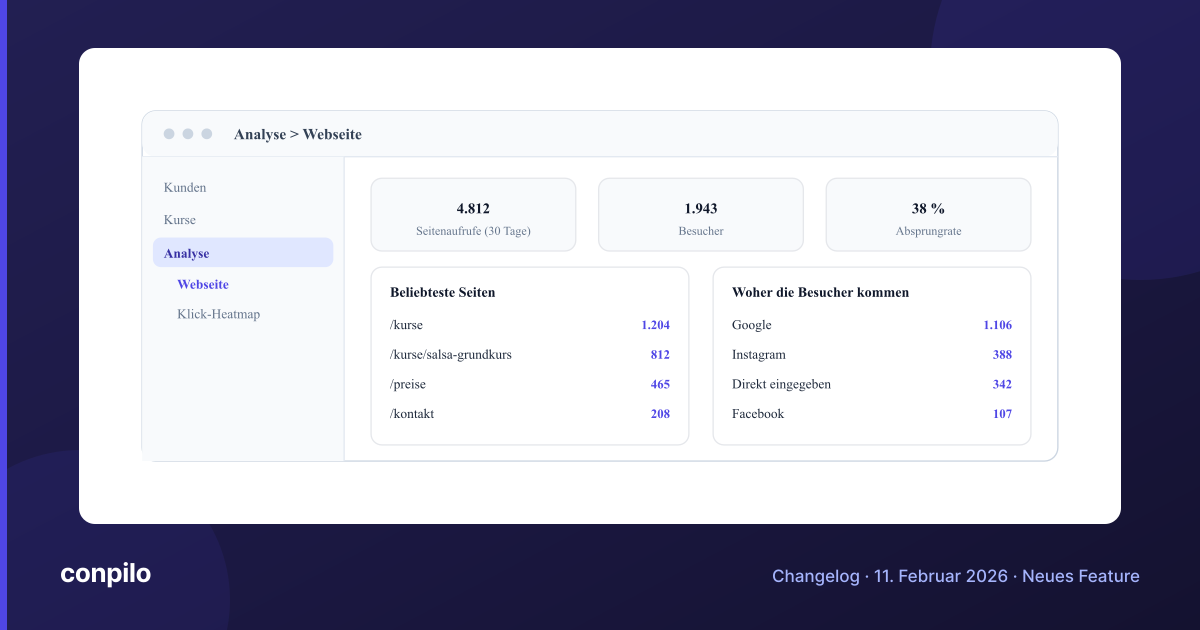
Task: Click the Analyse > Webseite breadcrumb title
Action: (x=298, y=134)
